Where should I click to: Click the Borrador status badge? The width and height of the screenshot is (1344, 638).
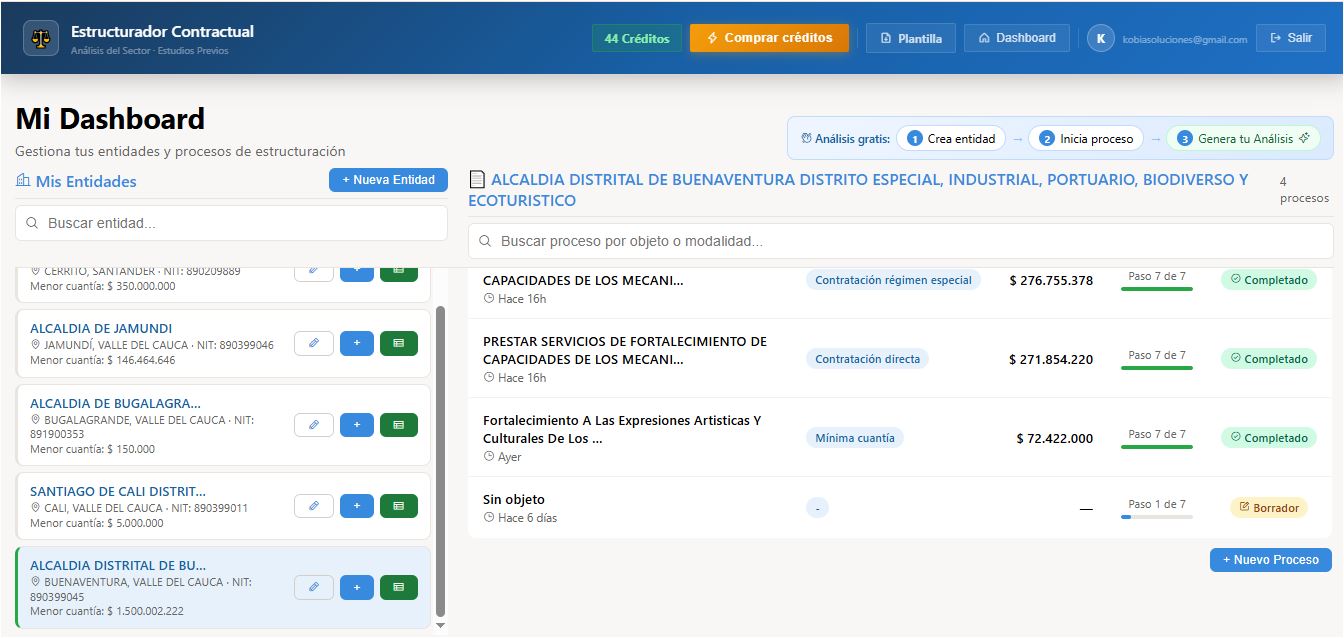pyautogui.click(x=1269, y=508)
